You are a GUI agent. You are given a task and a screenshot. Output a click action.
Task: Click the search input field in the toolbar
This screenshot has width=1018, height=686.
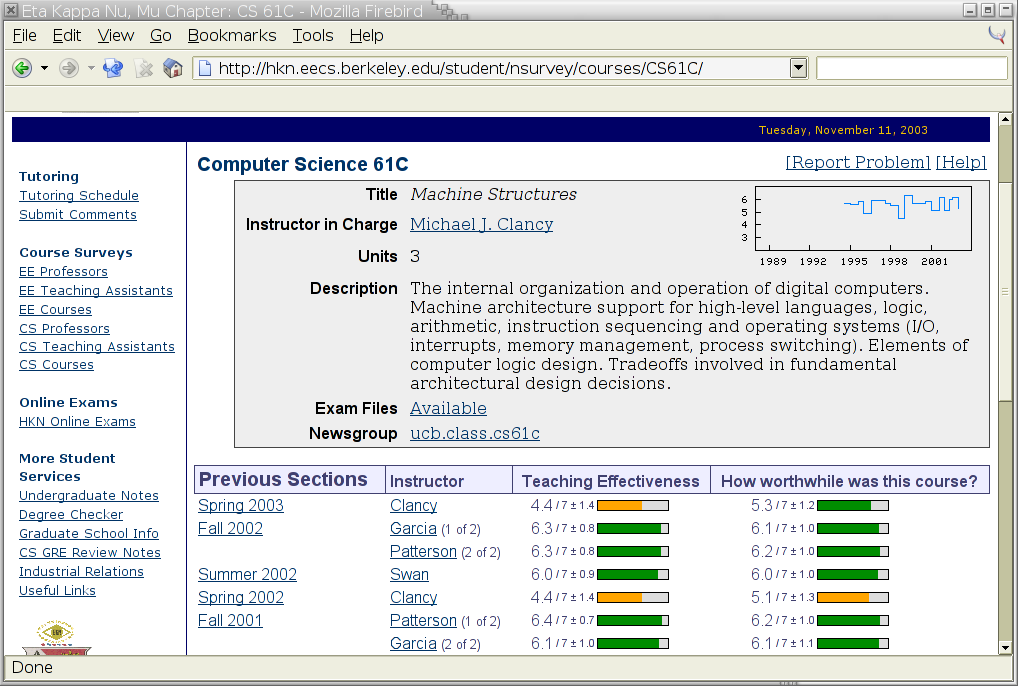click(911, 68)
